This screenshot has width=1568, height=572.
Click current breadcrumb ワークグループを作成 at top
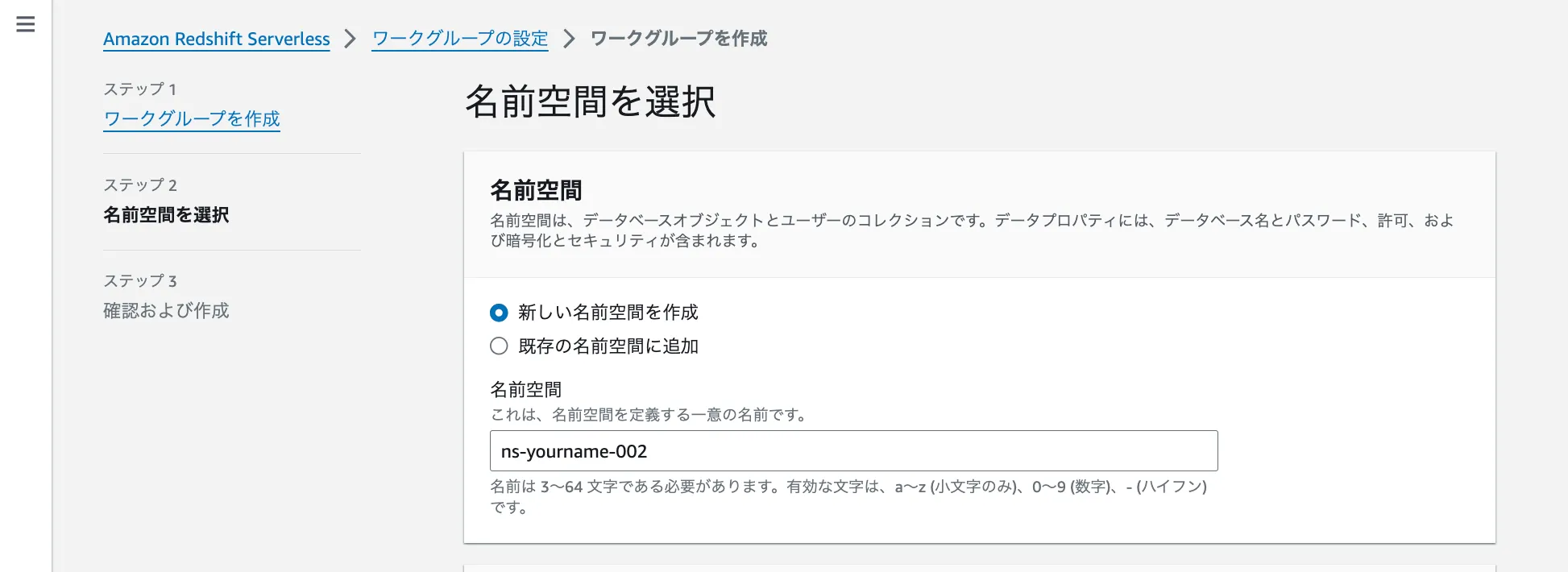[x=678, y=39]
